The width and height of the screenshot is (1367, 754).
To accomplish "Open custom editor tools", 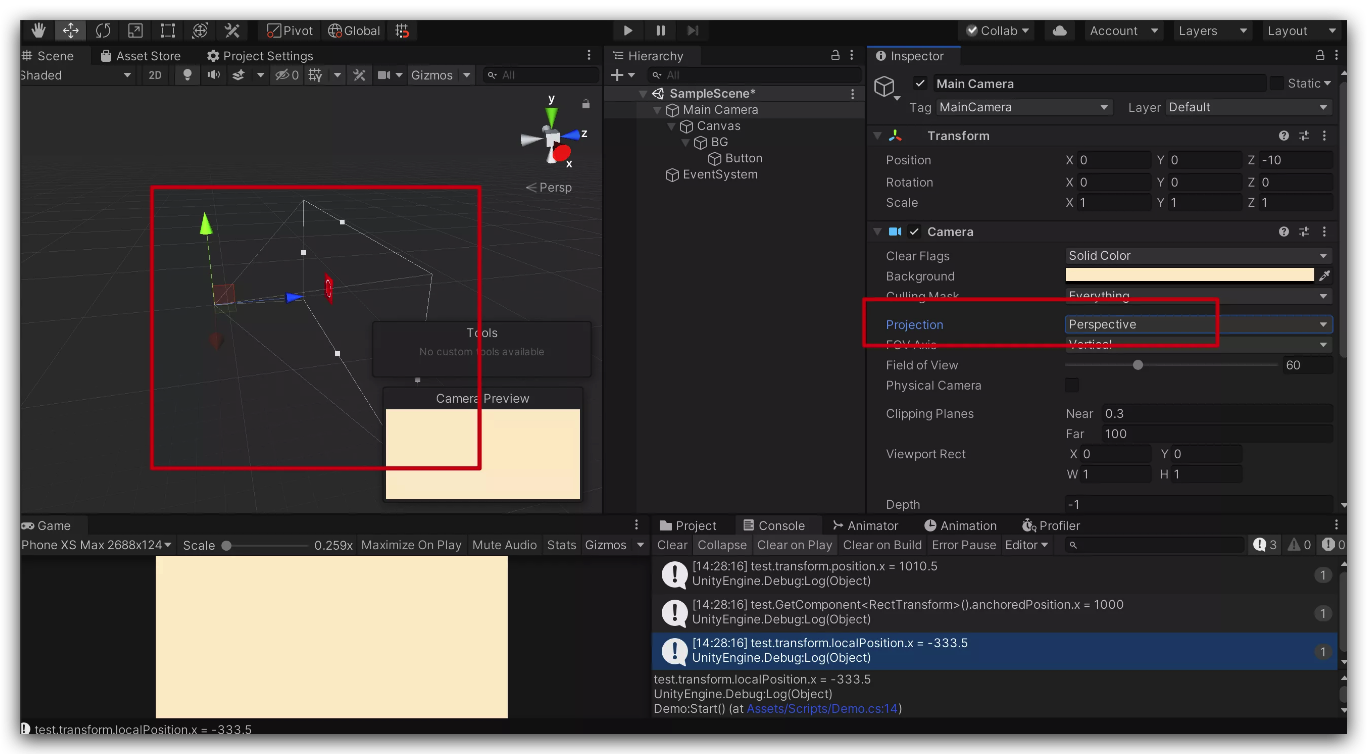I will pyautogui.click(x=231, y=31).
